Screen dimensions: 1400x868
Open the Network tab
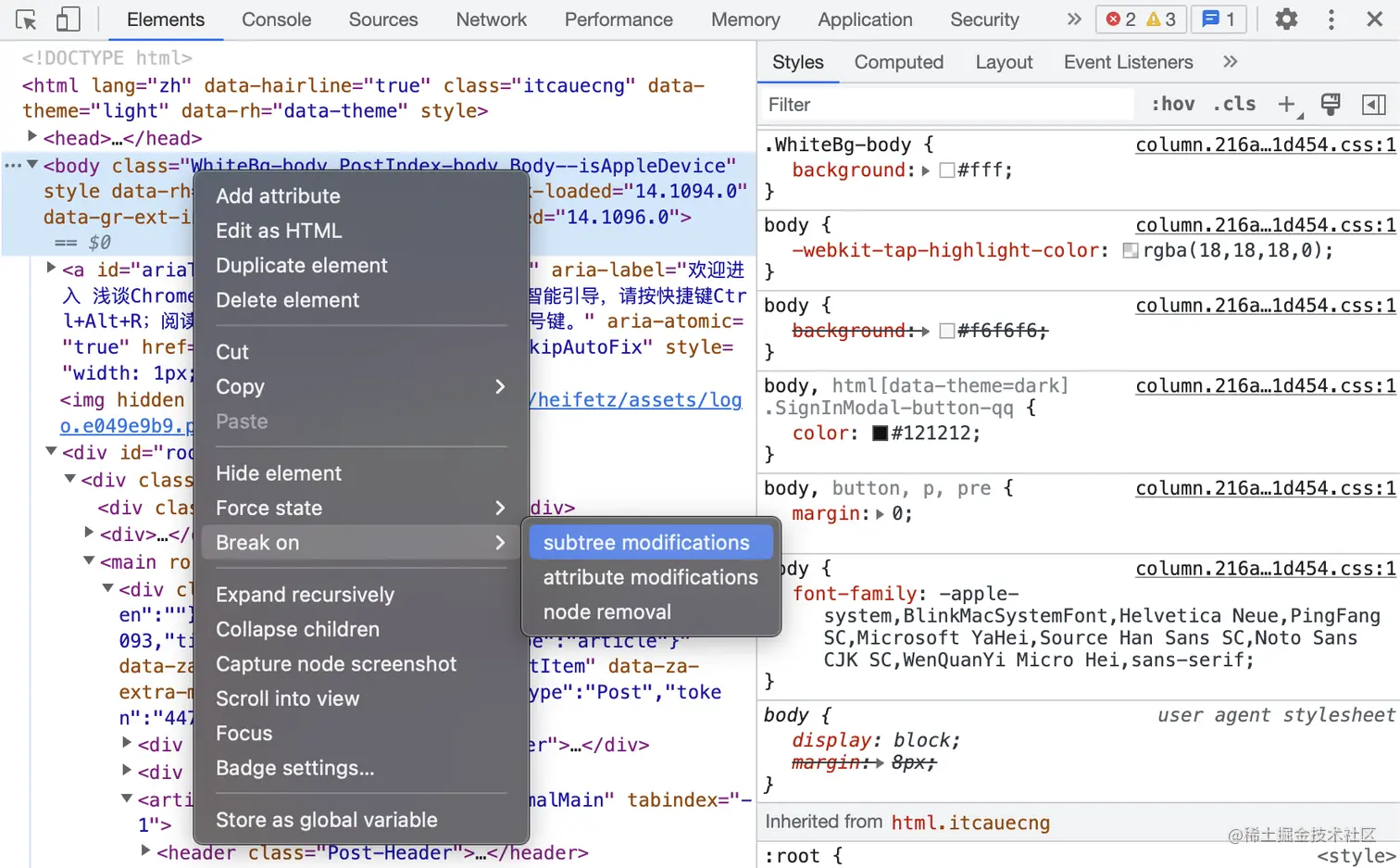pyautogui.click(x=491, y=19)
